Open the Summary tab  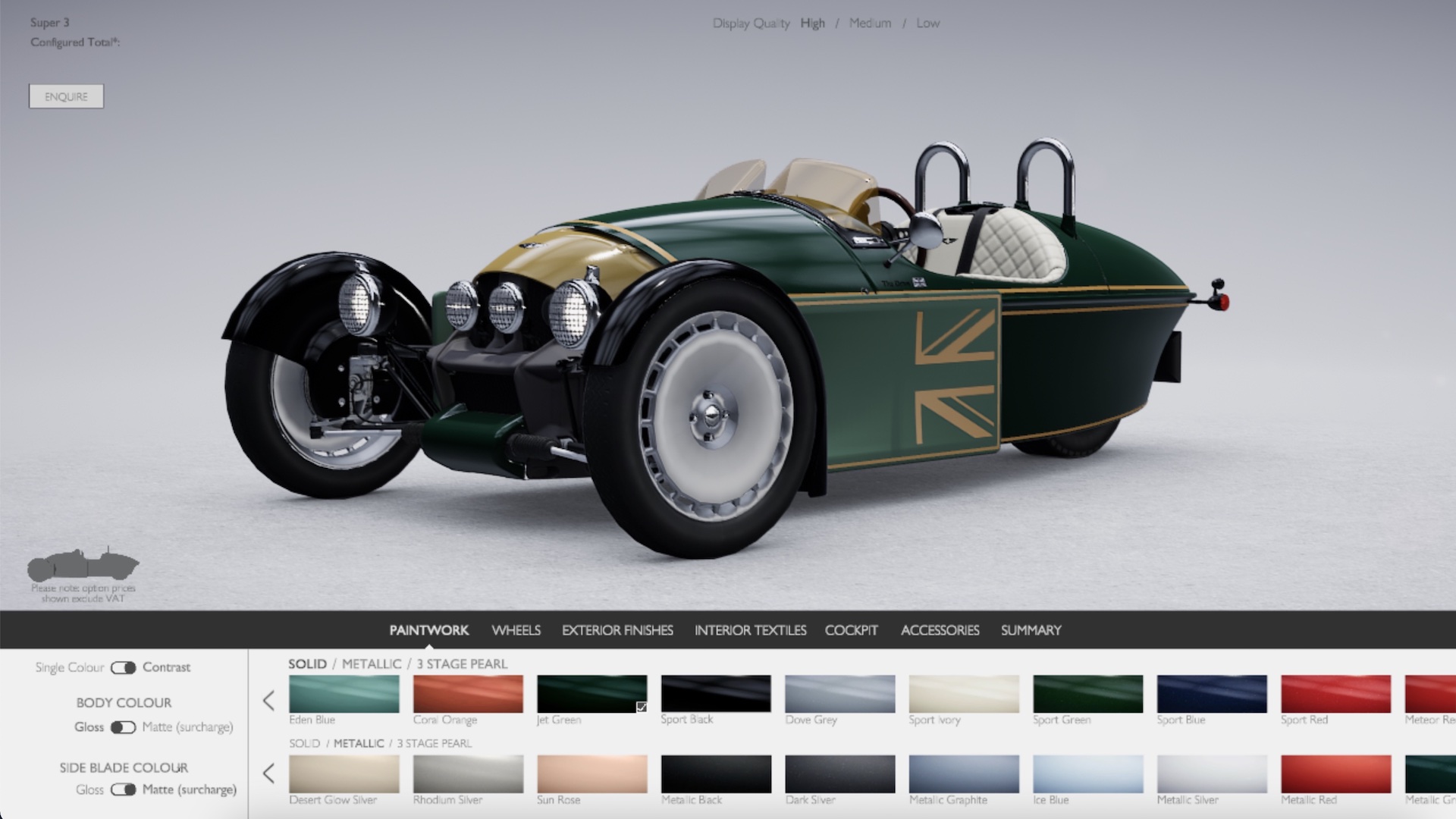[x=1031, y=630]
